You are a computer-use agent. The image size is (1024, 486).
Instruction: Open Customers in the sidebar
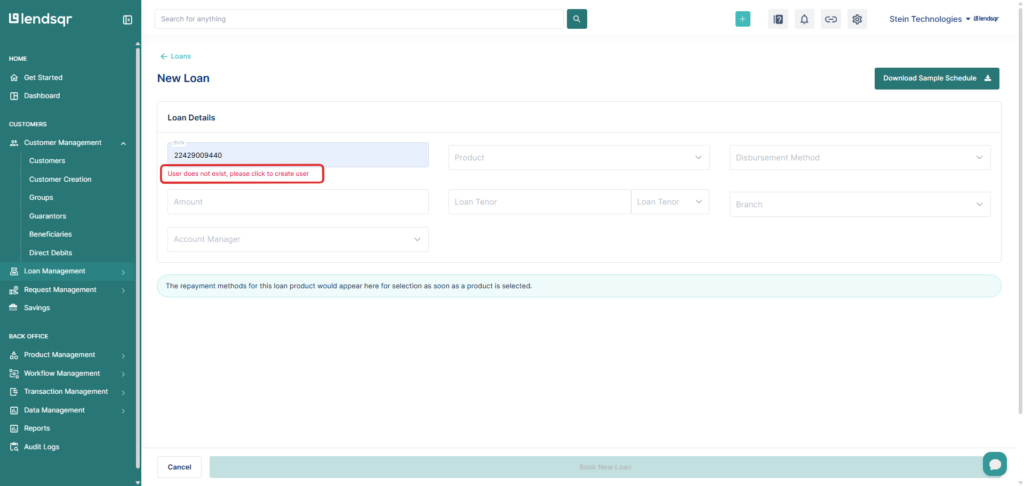(47, 160)
